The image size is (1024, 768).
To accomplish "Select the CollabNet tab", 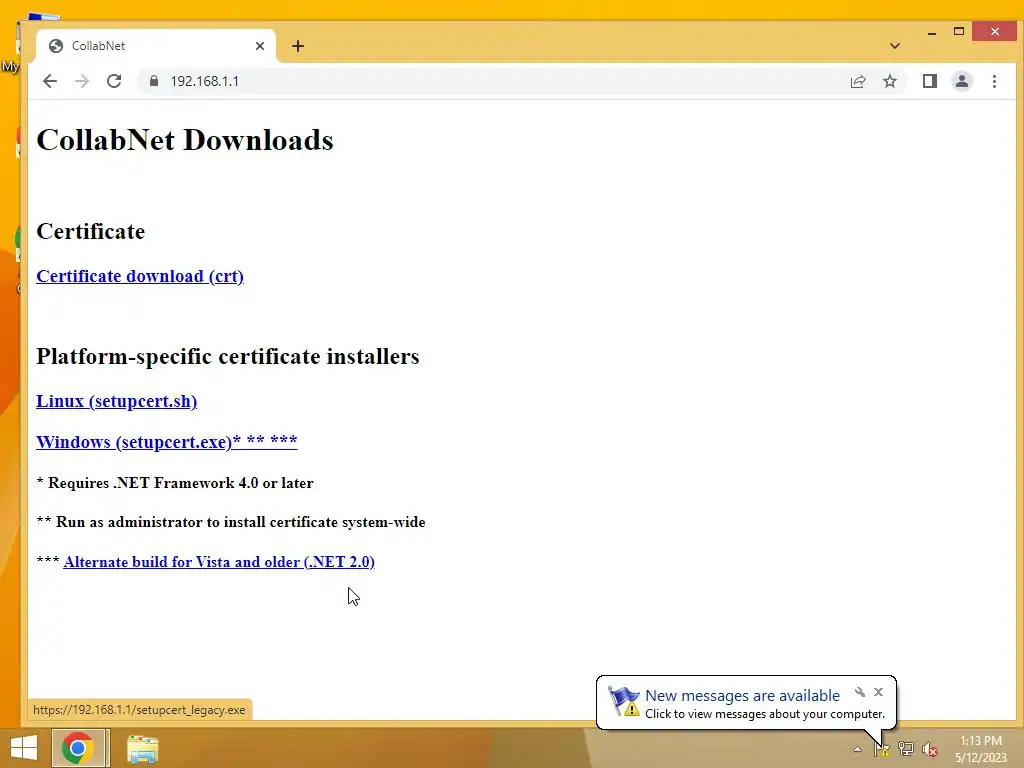I will pos(155,46).
